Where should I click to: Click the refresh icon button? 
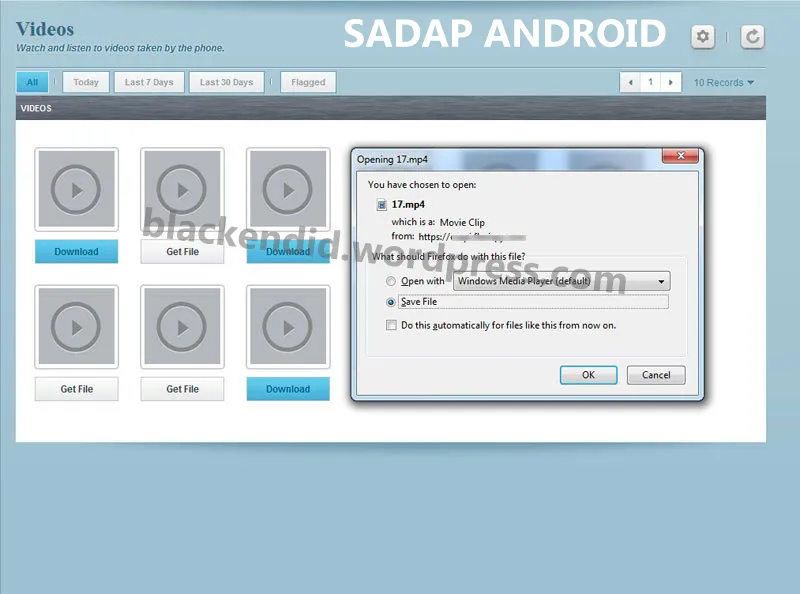(752, 37)
